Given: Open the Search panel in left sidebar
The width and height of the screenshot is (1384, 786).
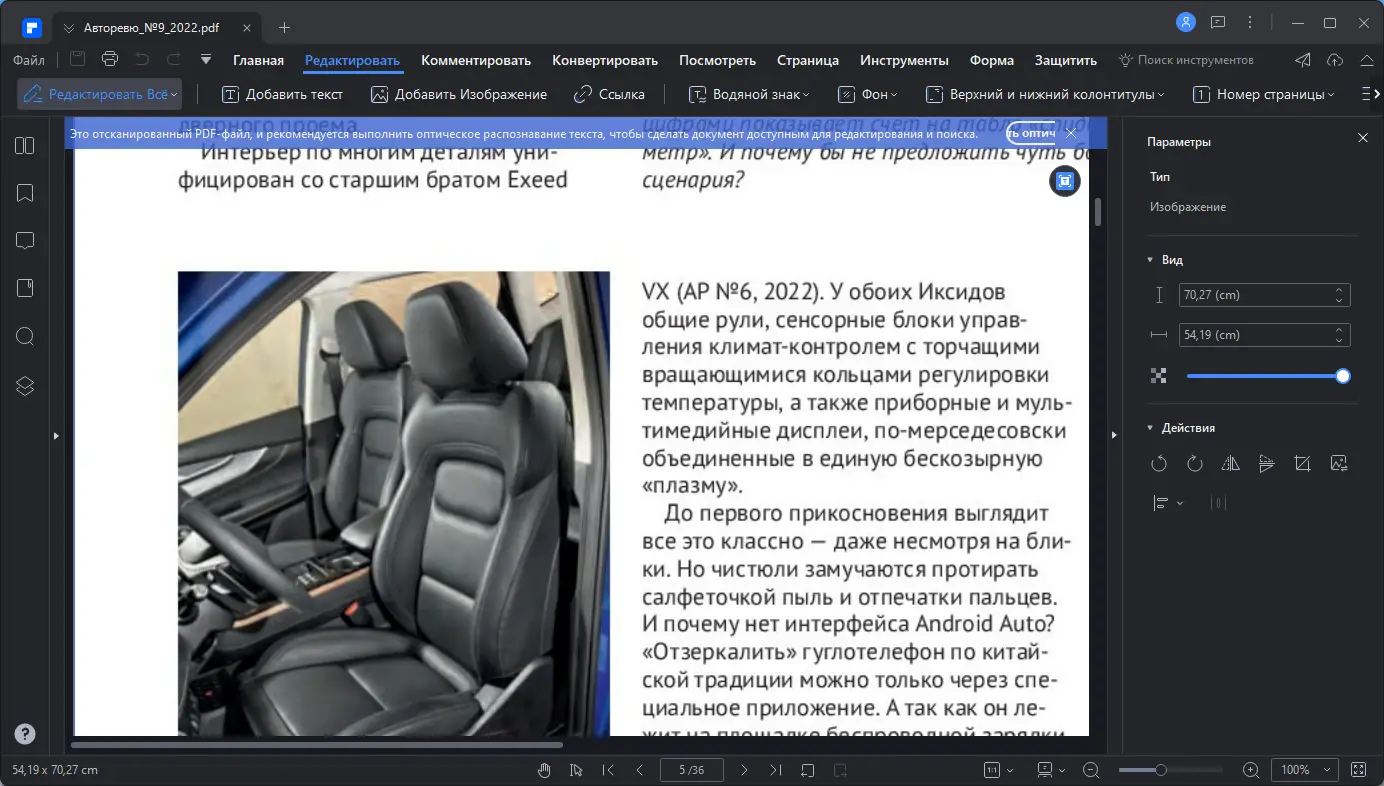Looking at the screenshot, I should [x=24, y=337].
